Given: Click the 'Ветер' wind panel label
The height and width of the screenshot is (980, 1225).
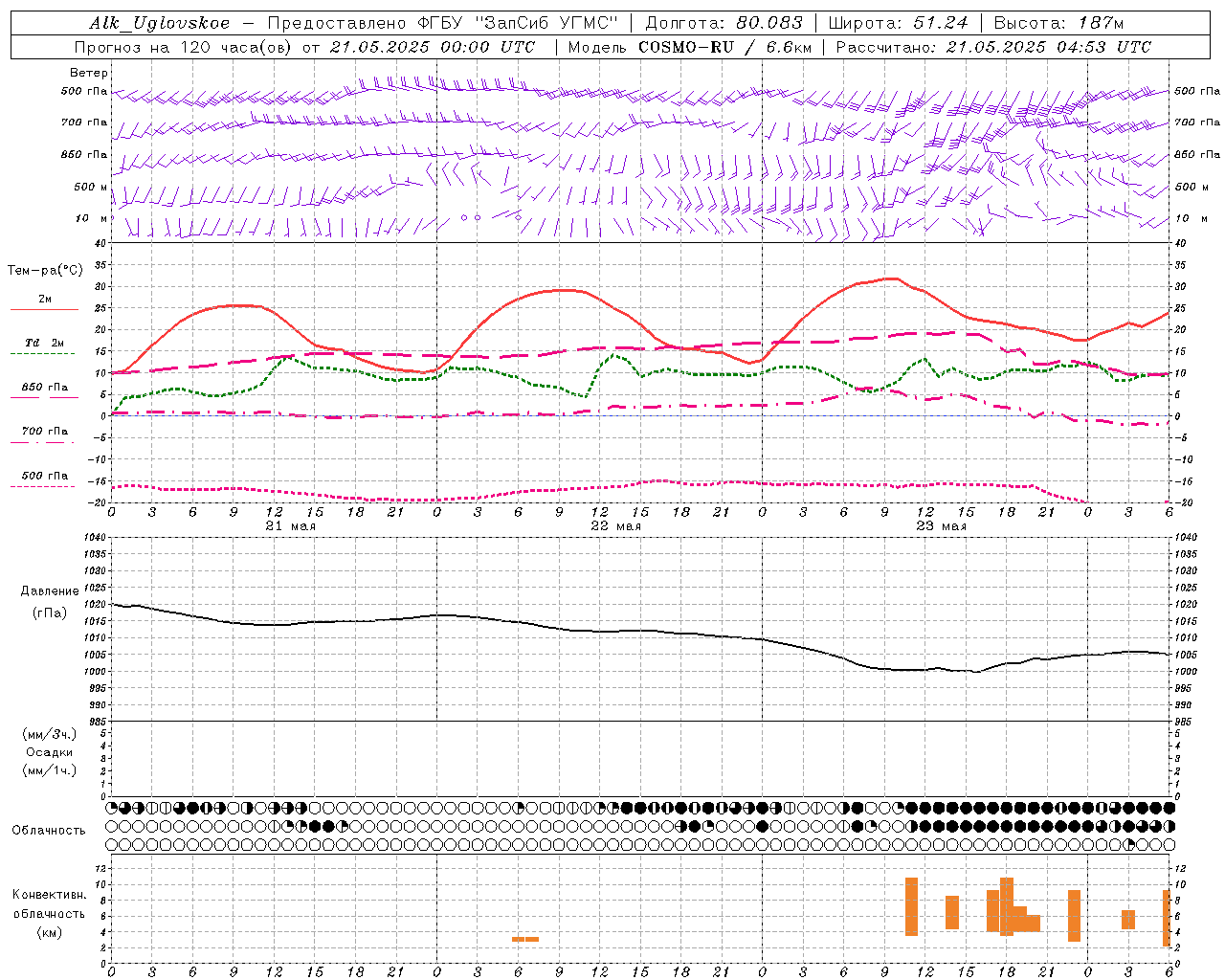Looking at the screenshot, I should [89, 73].
